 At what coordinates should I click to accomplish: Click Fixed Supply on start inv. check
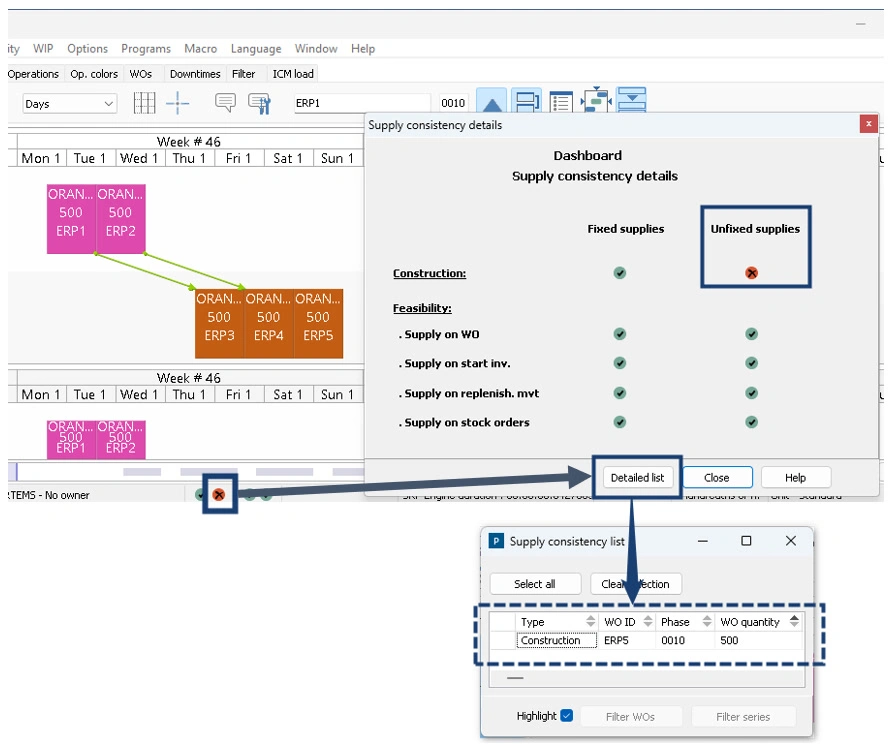point(620,363)
